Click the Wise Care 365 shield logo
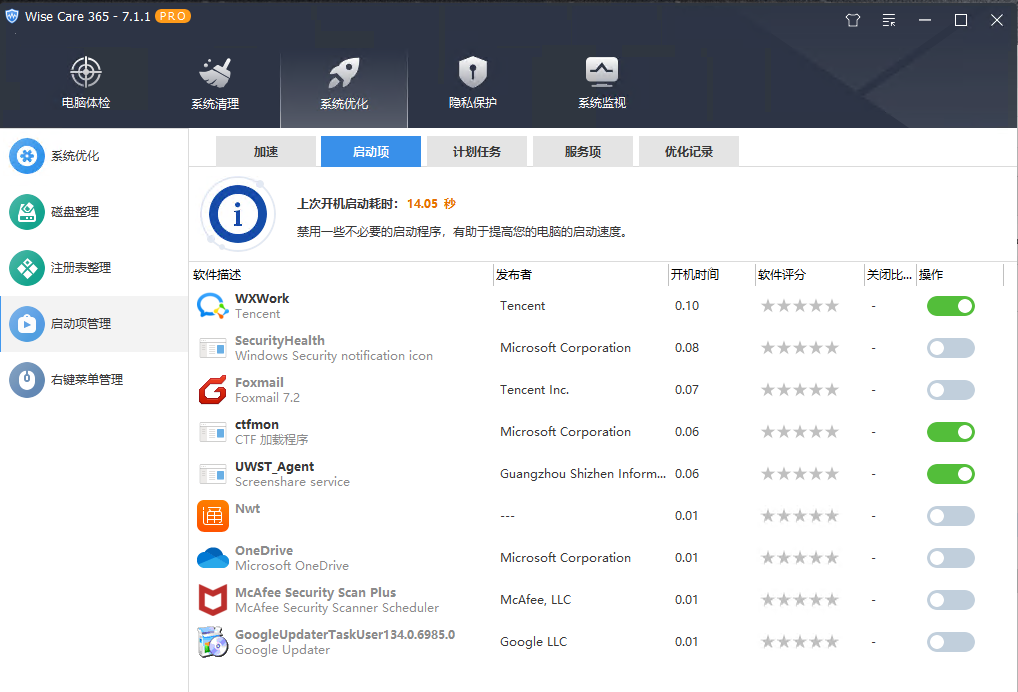Screen dimensions: 1018x692 (12, 16)
